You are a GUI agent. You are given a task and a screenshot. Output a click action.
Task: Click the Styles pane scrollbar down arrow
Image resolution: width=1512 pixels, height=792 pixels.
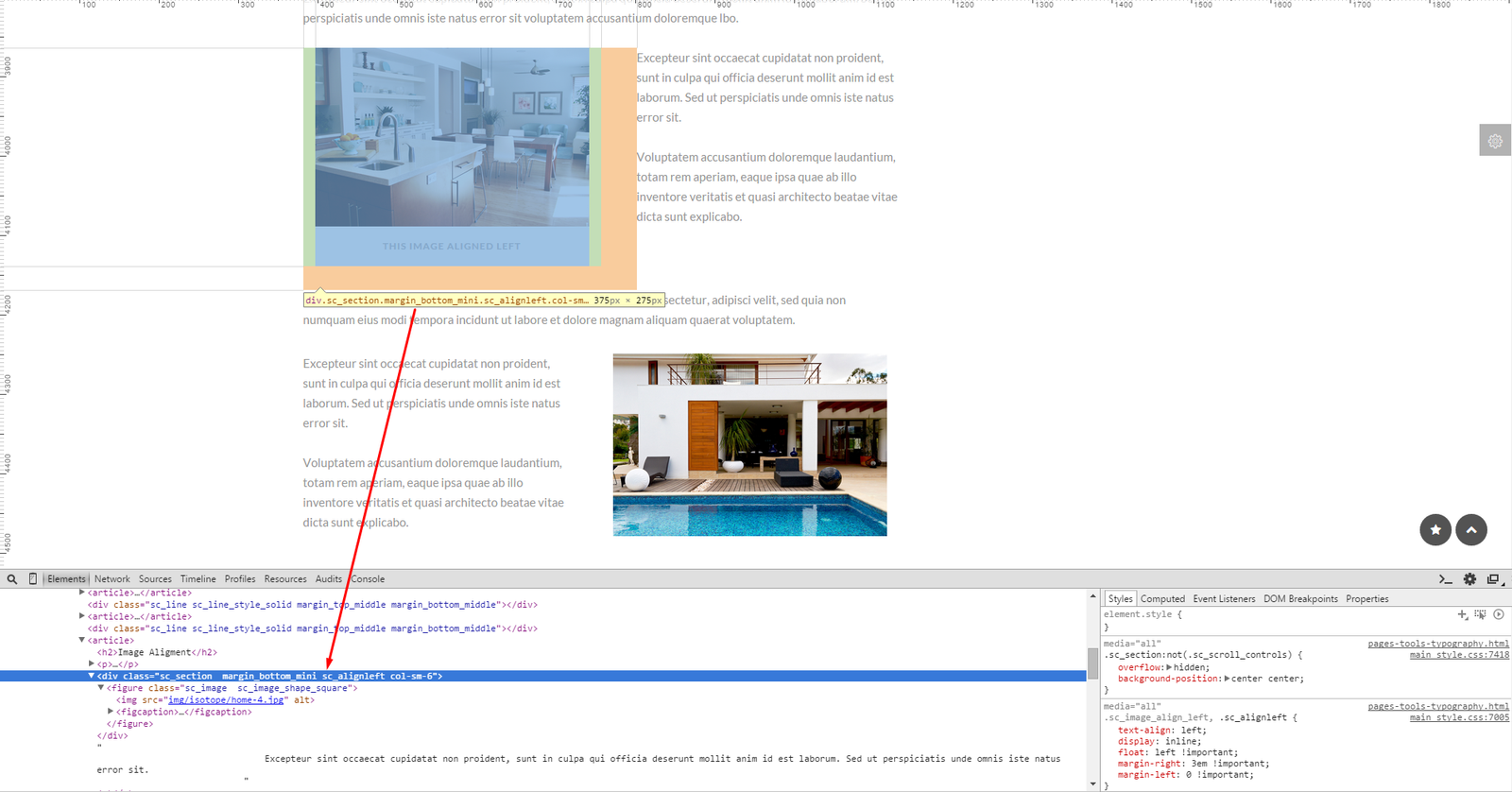pos(1093,783)
